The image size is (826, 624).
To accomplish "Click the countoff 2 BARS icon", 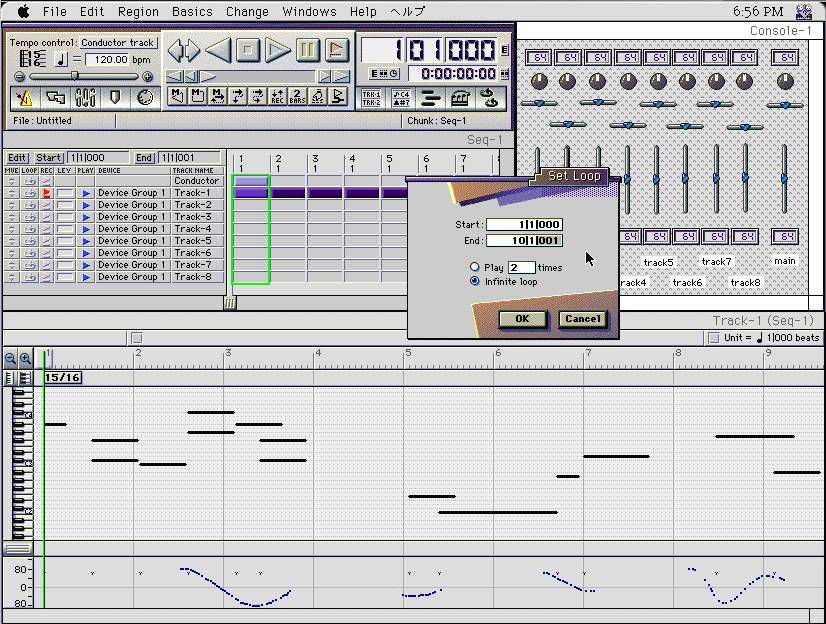I will tap(297, 96).
